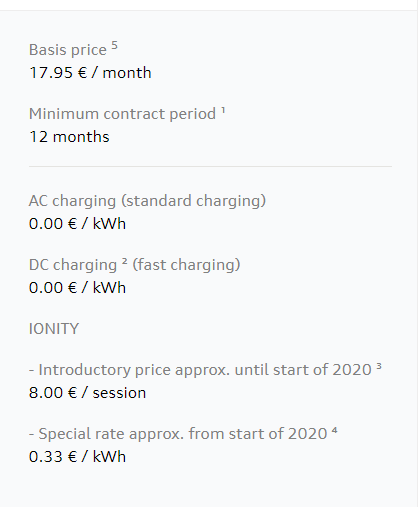
Task: Select the 12 months text
Action: coord(69,137)
